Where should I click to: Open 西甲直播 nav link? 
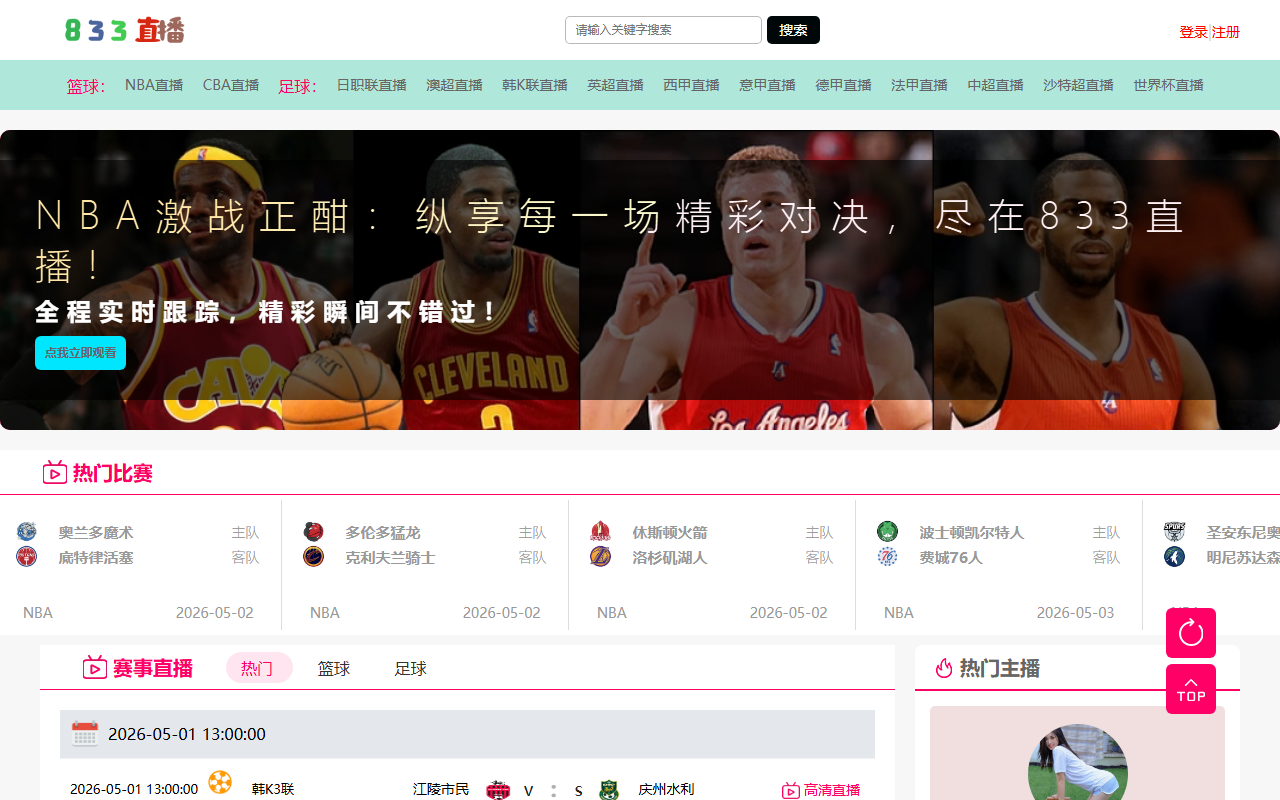tap(691, 85)
